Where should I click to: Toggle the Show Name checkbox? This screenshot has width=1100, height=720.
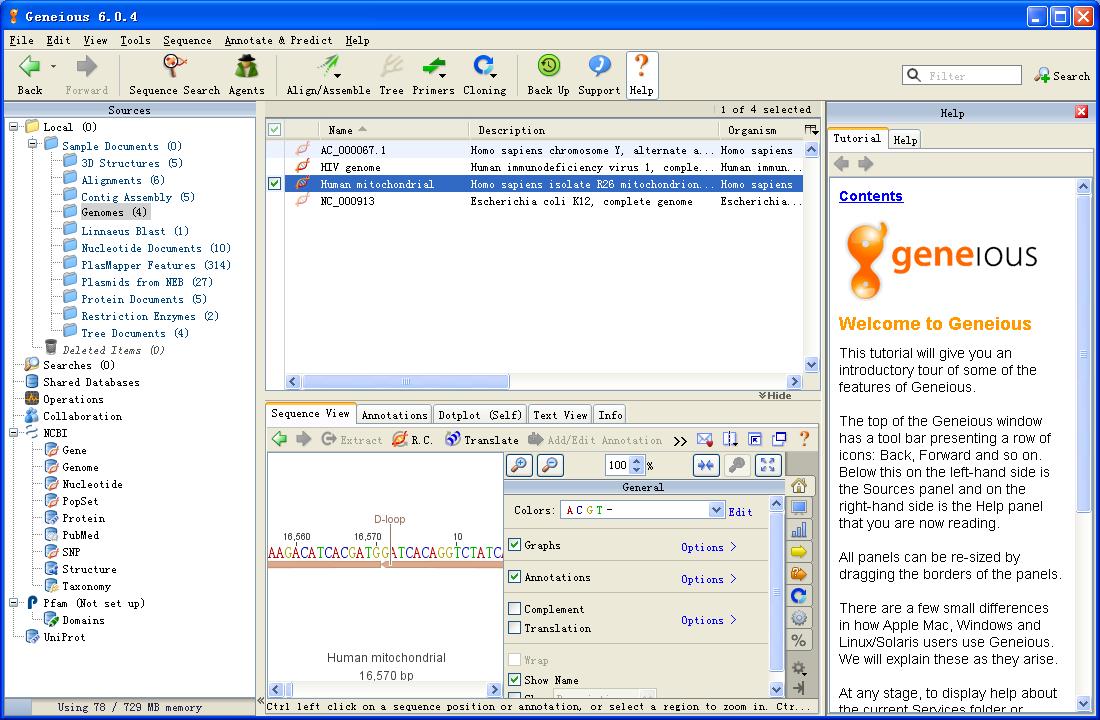514,679
